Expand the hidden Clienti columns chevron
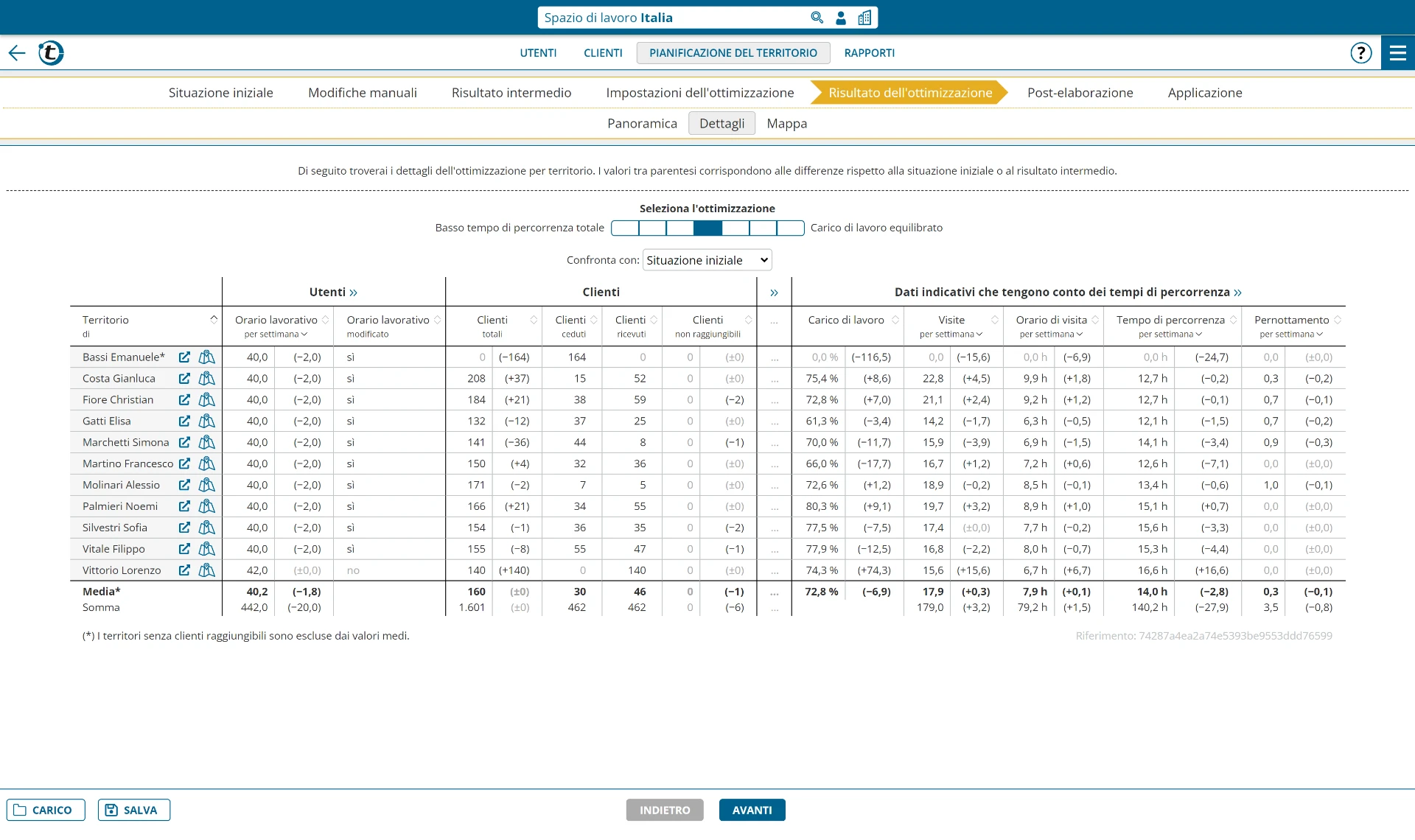 774,293
